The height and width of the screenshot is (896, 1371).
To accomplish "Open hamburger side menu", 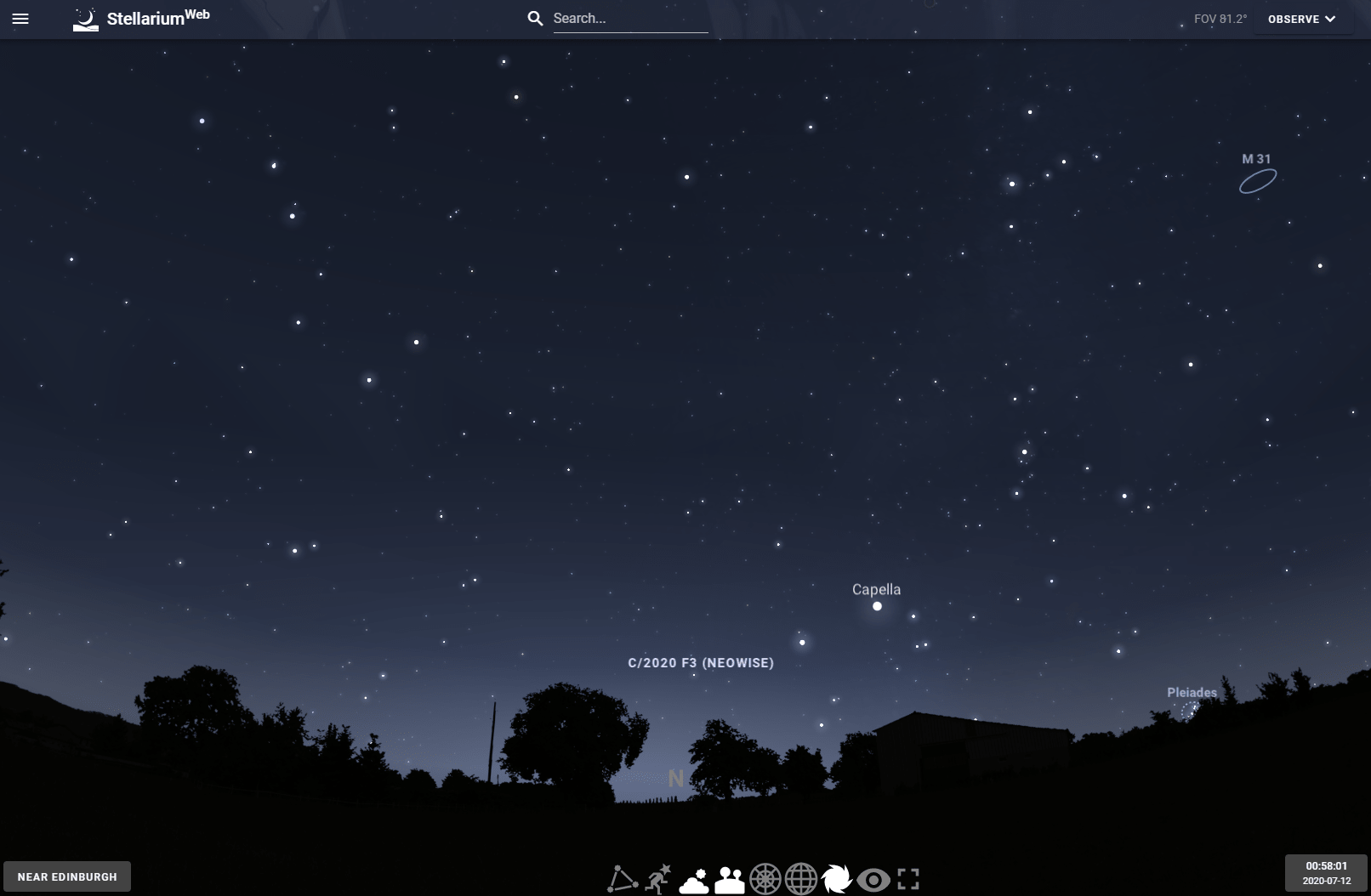I will click(20, 19).
